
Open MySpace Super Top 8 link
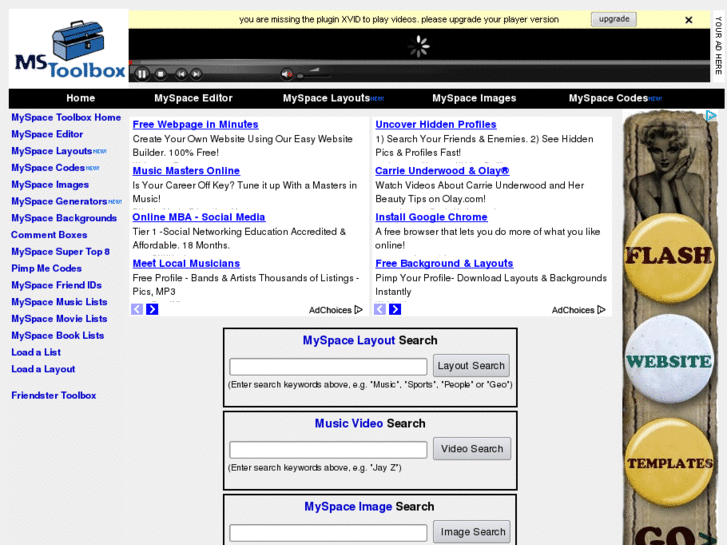(60, 251)
